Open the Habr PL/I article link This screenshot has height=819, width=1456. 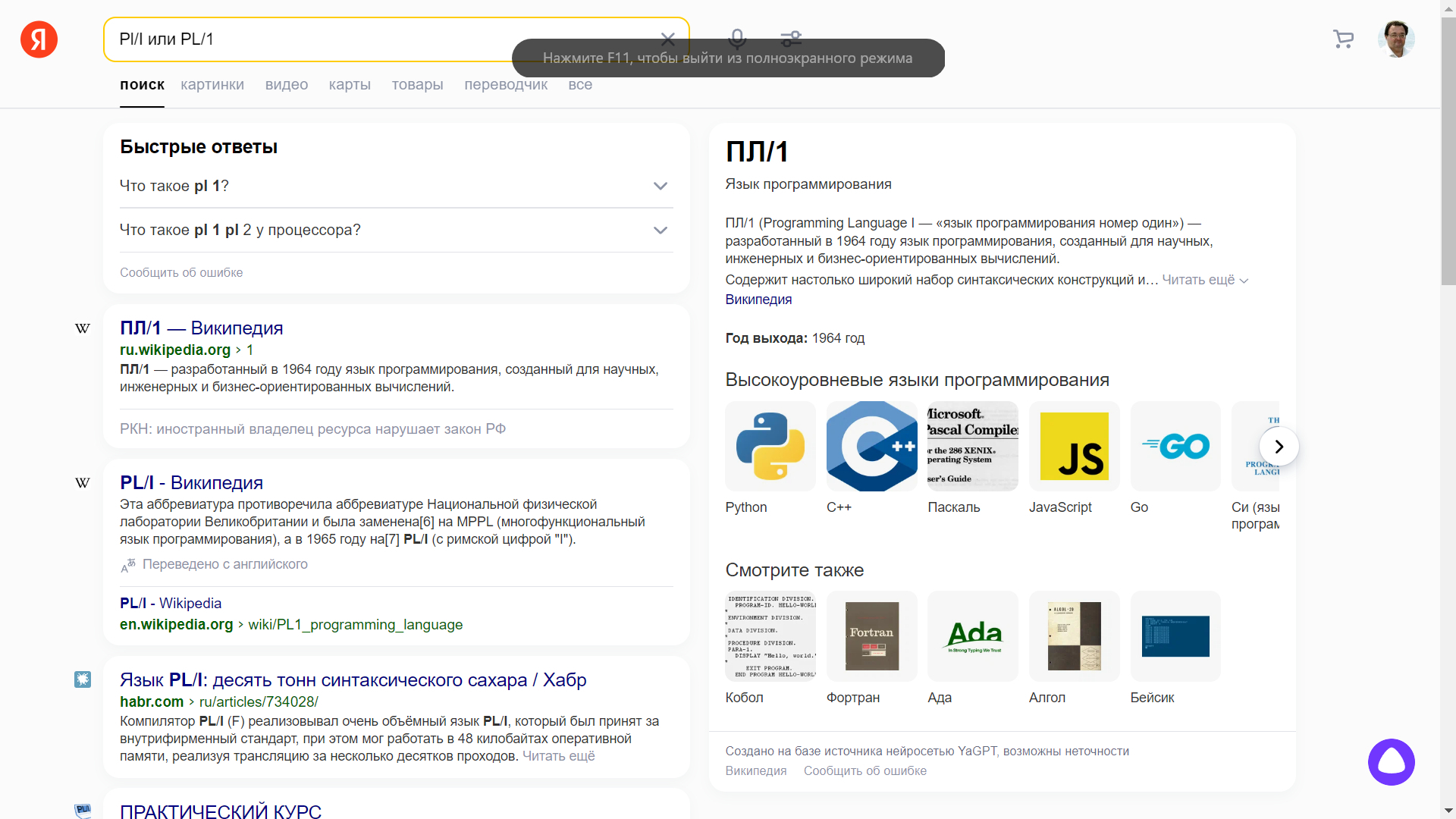click(353, 679)
